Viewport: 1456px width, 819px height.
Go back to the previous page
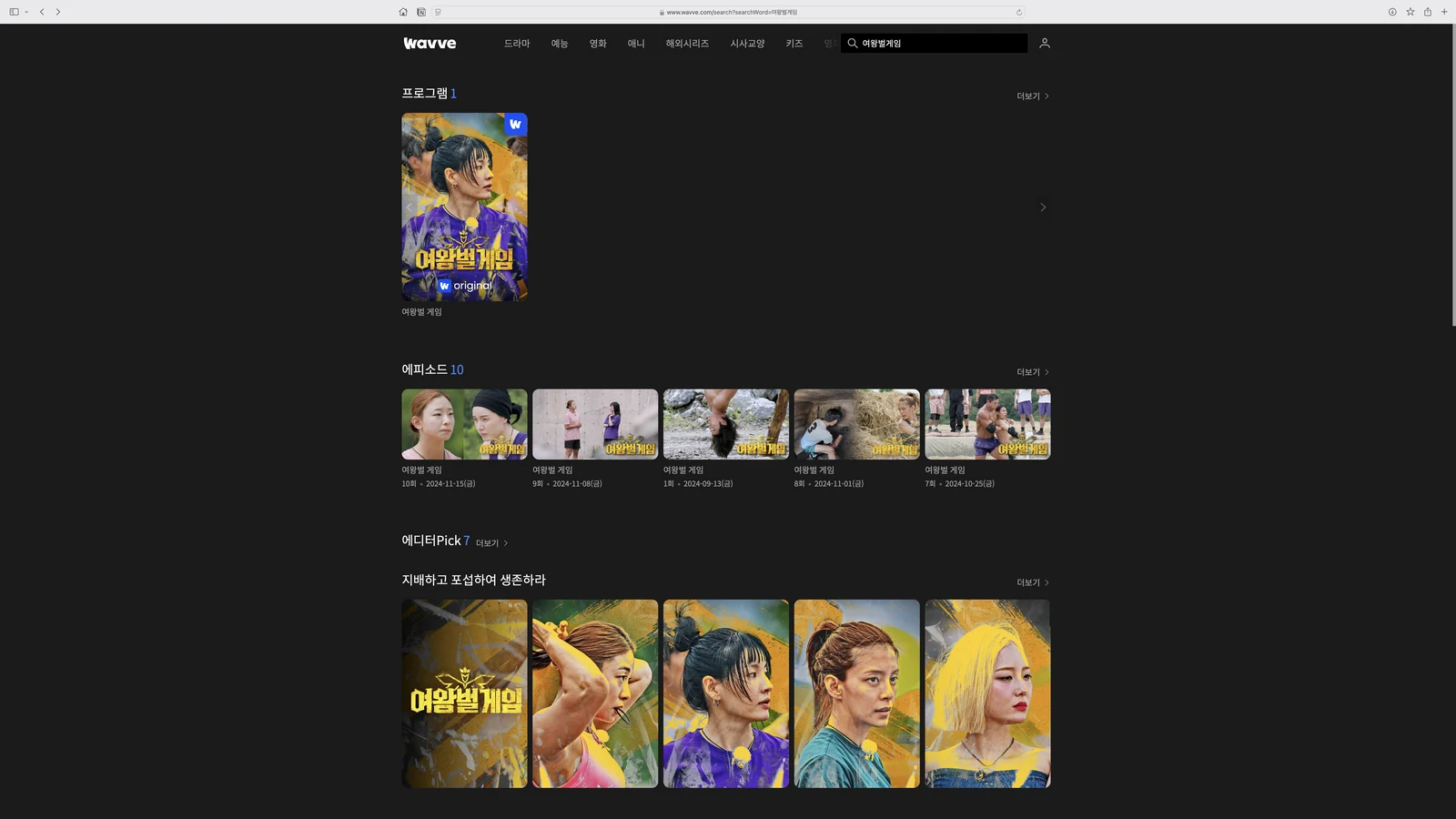pos(42,12)
